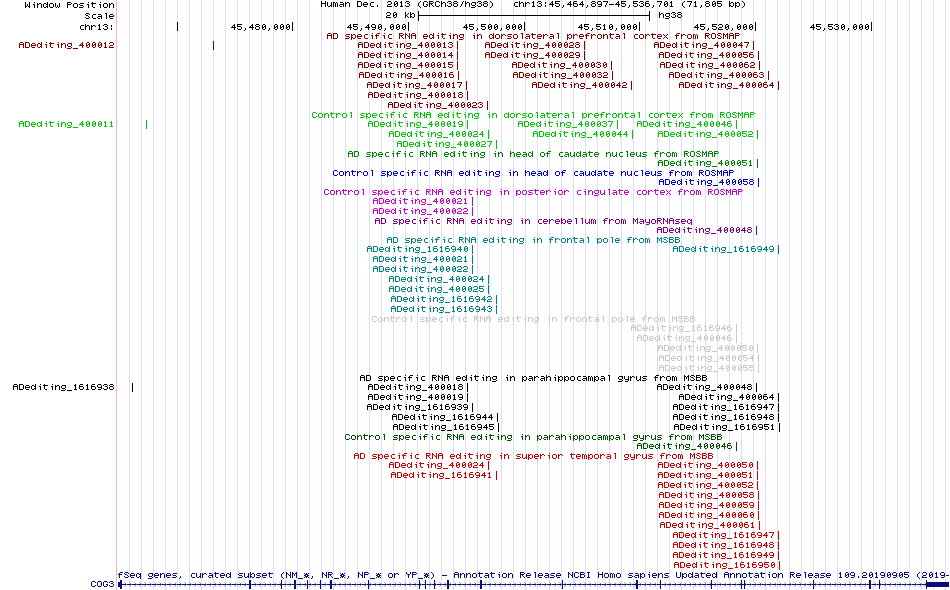Screen dimensions: 950x590
Task: Click the 45,500,000 ruler position label
Action: coord(492,27)
